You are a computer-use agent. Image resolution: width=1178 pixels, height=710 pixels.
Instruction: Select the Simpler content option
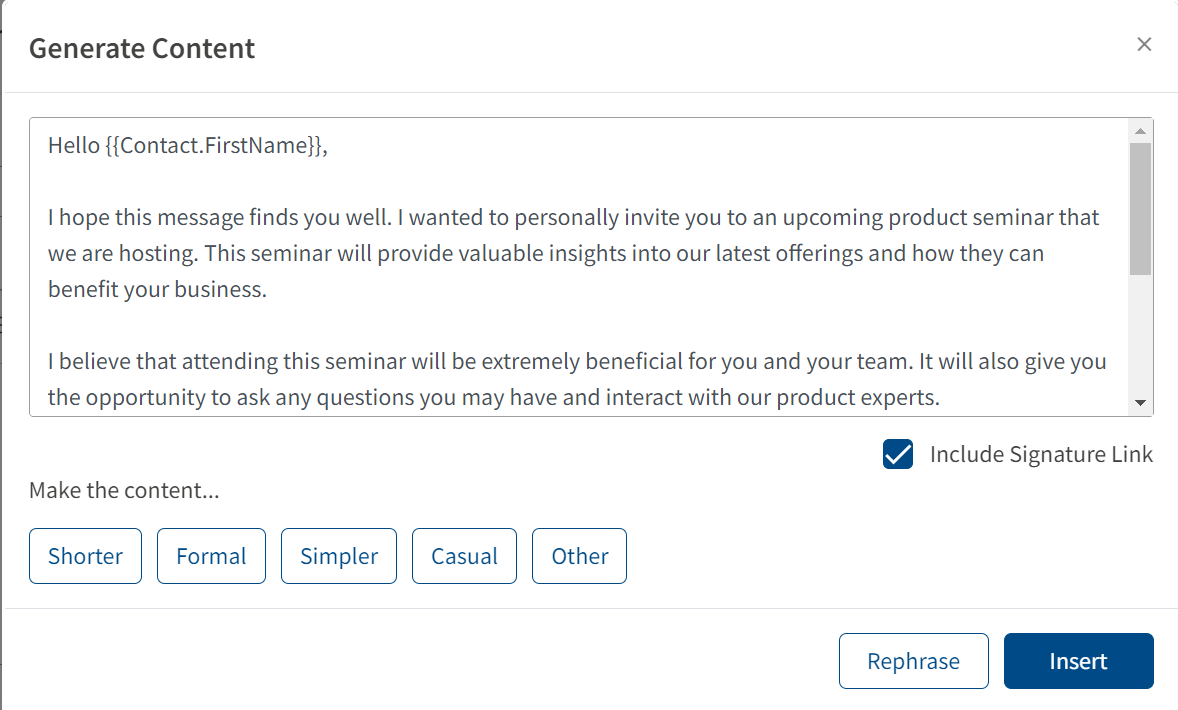(x=339, y=556)
